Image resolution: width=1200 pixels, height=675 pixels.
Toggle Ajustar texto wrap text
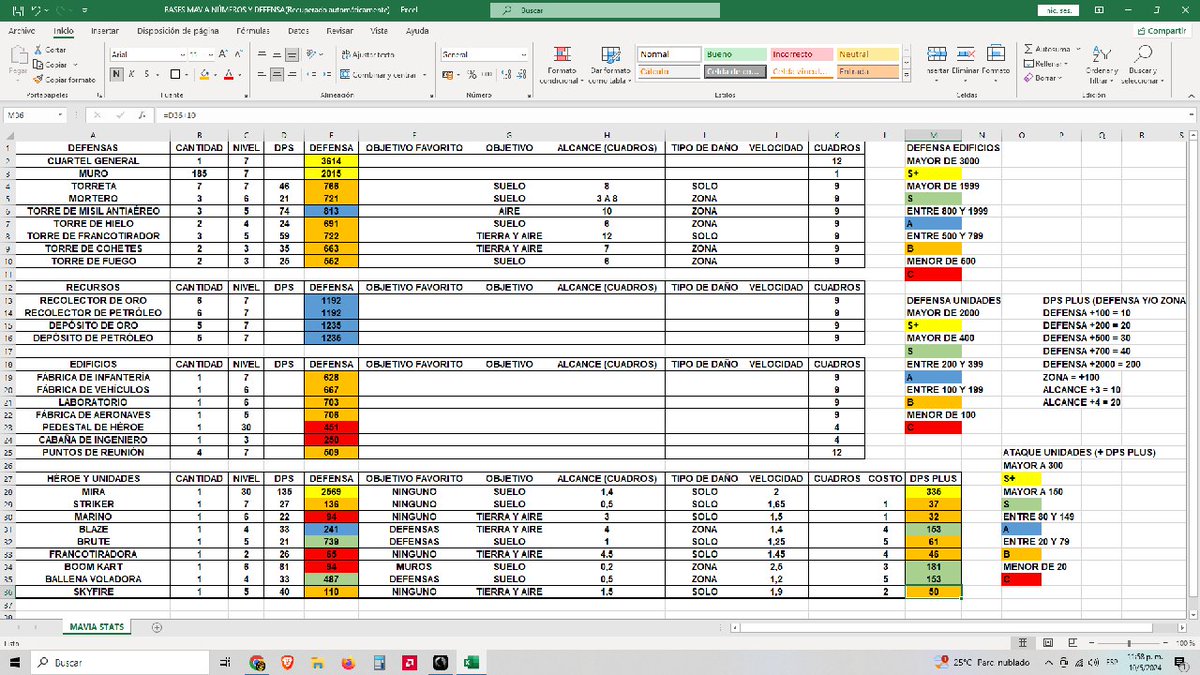click(369, 54)
